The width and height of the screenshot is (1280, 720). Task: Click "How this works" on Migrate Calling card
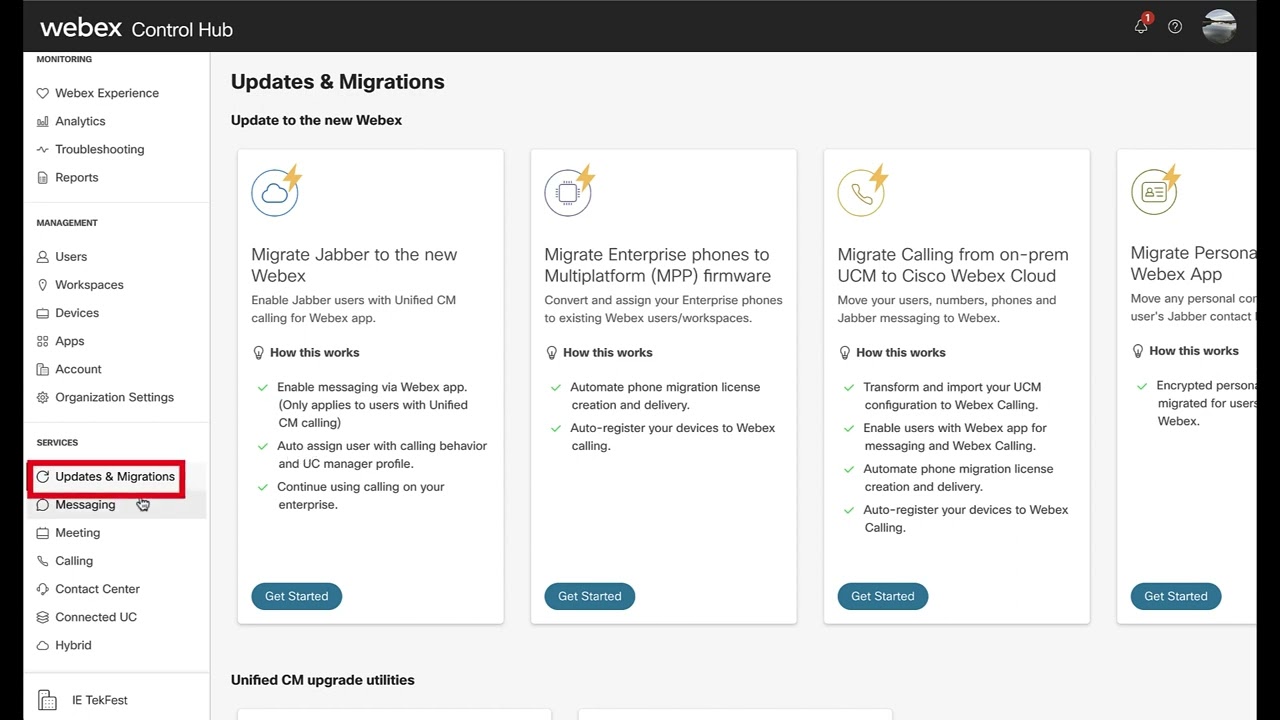900,353
